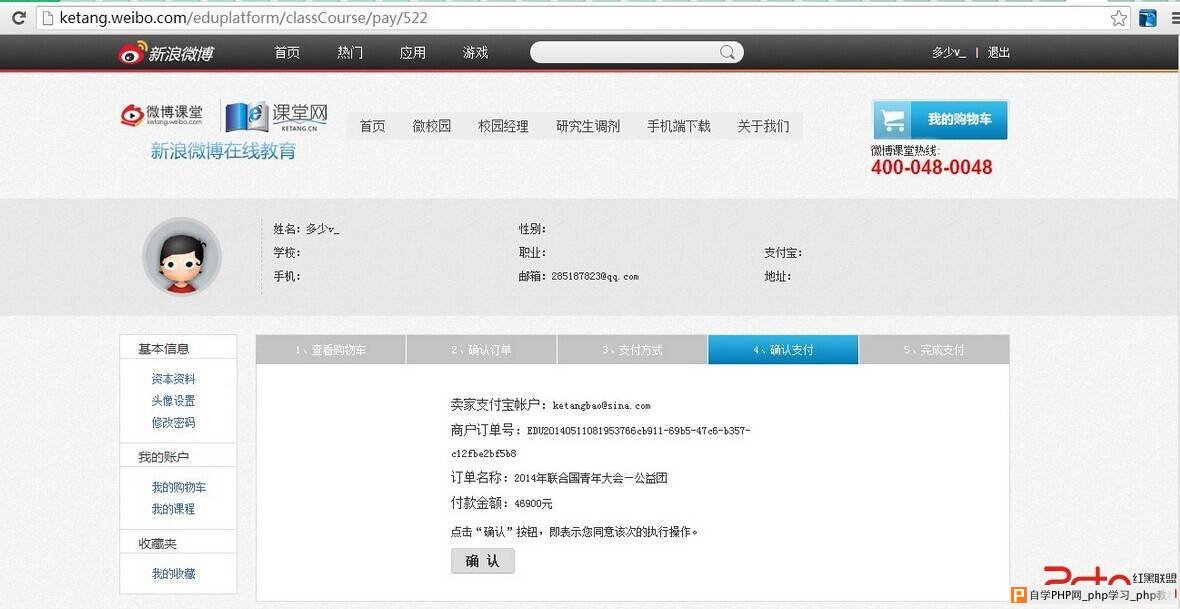
Task: Open 游戏 in the top bar
Action: [x=475, y=53]
